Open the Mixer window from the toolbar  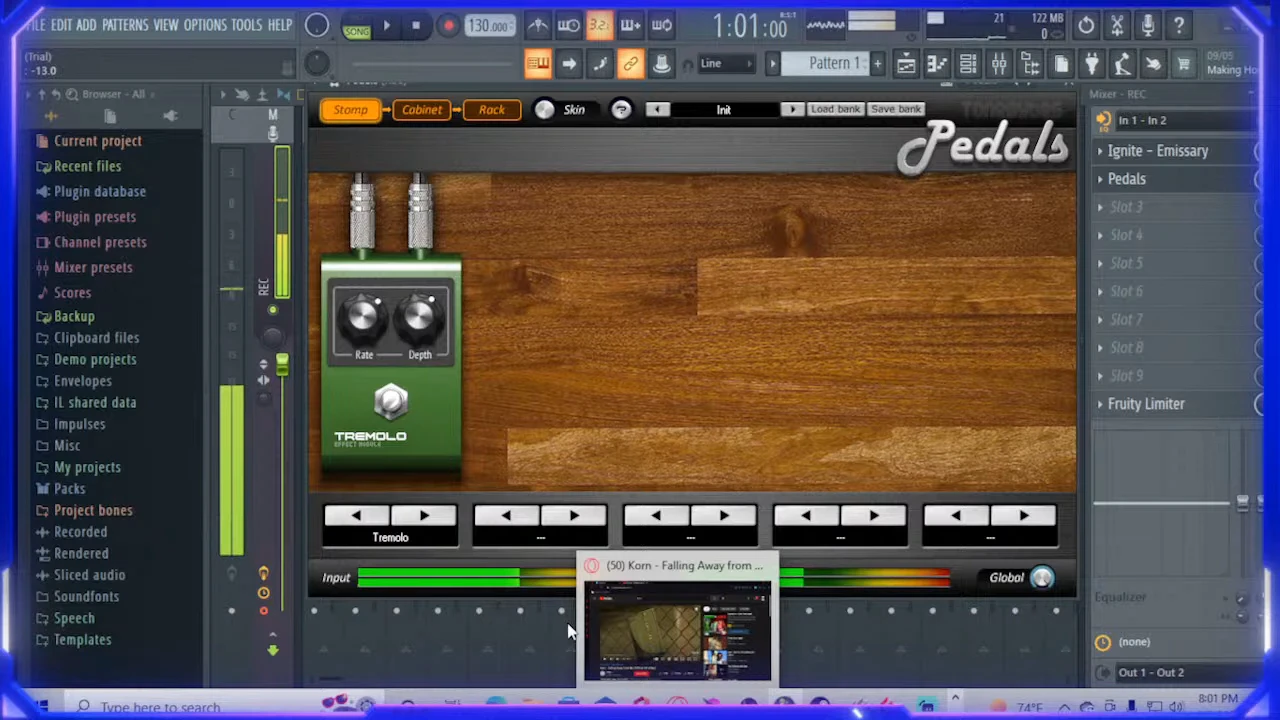pyautogui.click(x=999, y=63)
